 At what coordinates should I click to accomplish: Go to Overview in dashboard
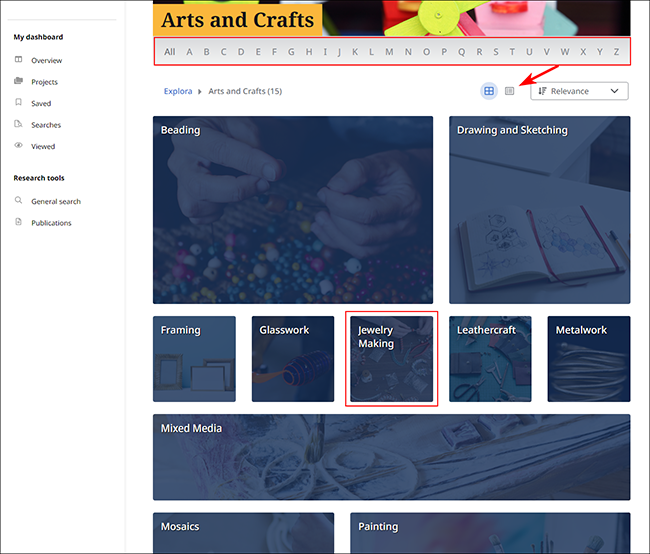[46, 61]
